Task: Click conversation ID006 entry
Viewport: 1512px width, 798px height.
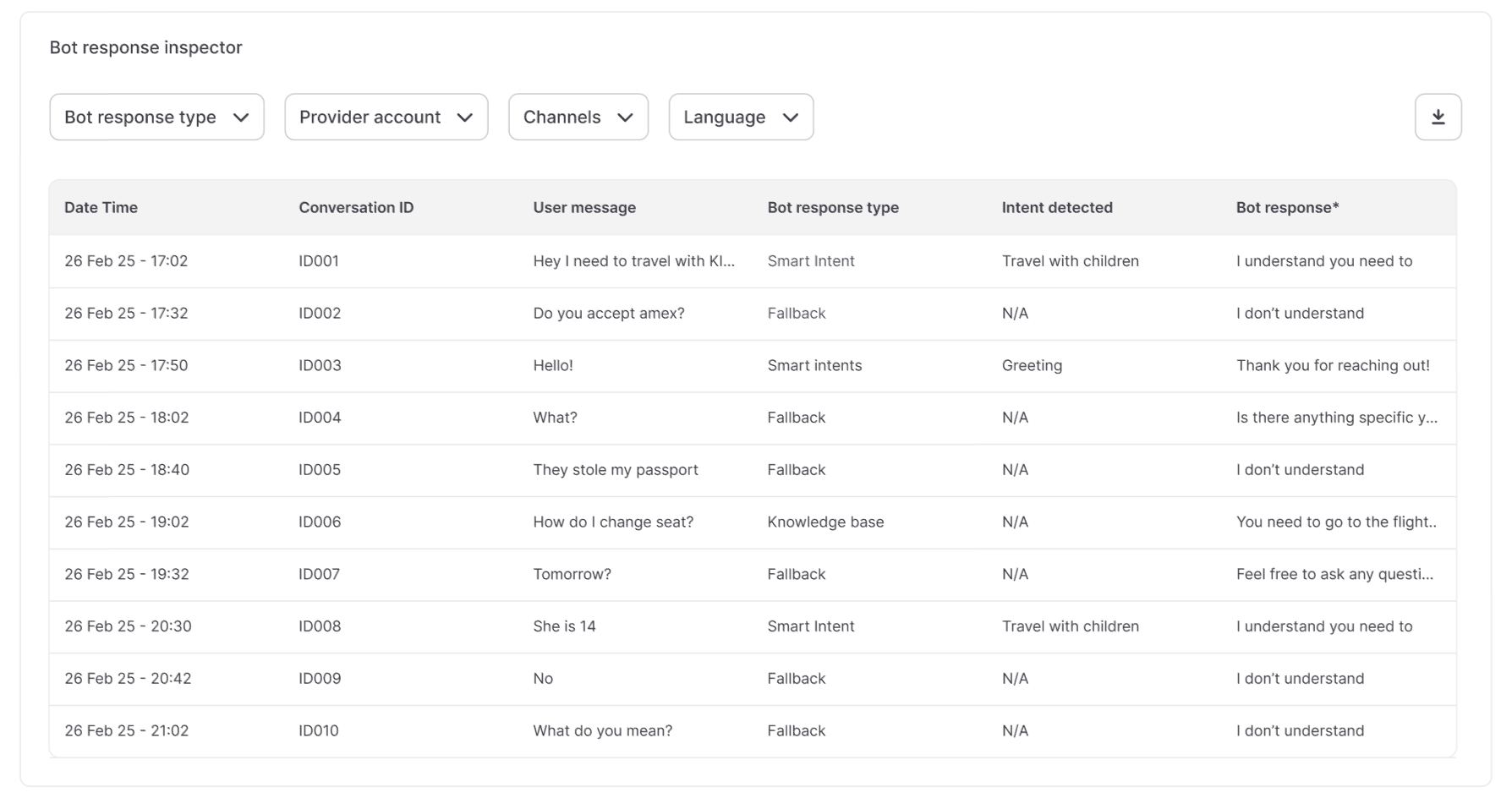Action: 320,522
